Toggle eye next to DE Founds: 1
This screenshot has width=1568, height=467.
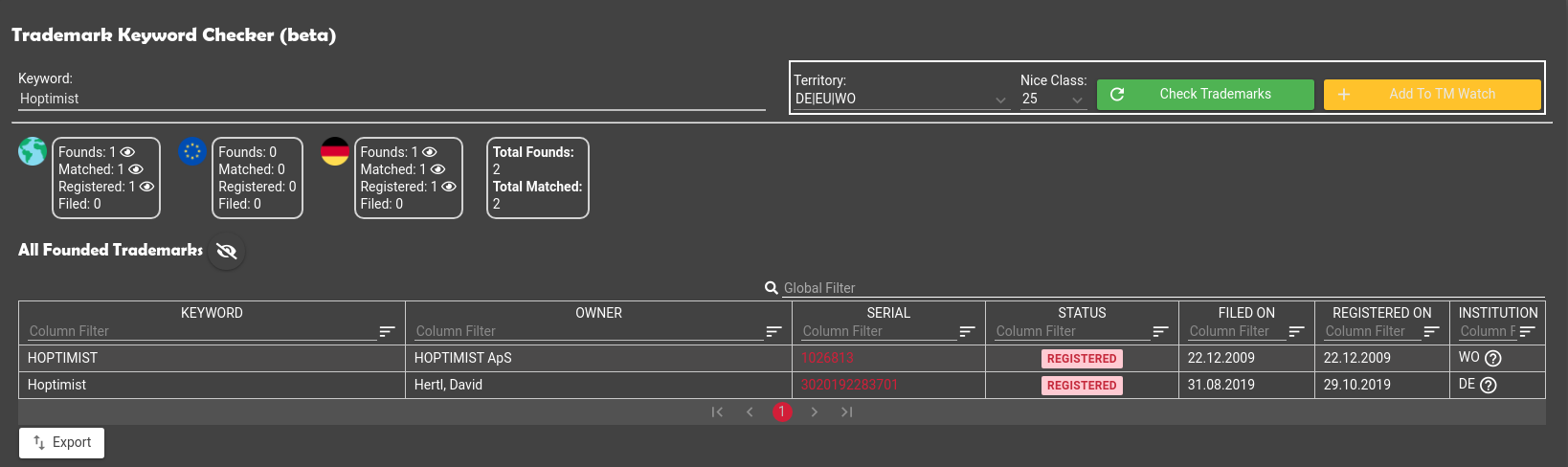point(430,152)
